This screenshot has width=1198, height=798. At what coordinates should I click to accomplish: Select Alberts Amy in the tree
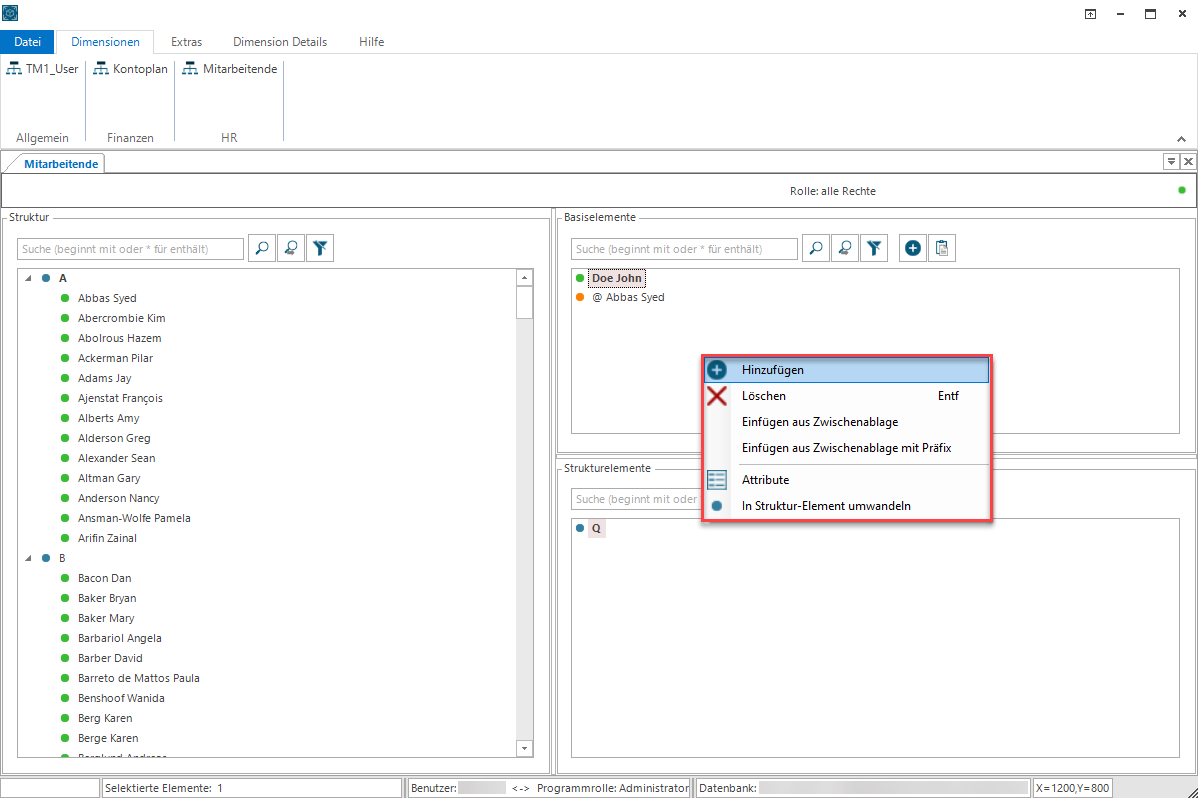pyautogui.click(x=108, y=418)
